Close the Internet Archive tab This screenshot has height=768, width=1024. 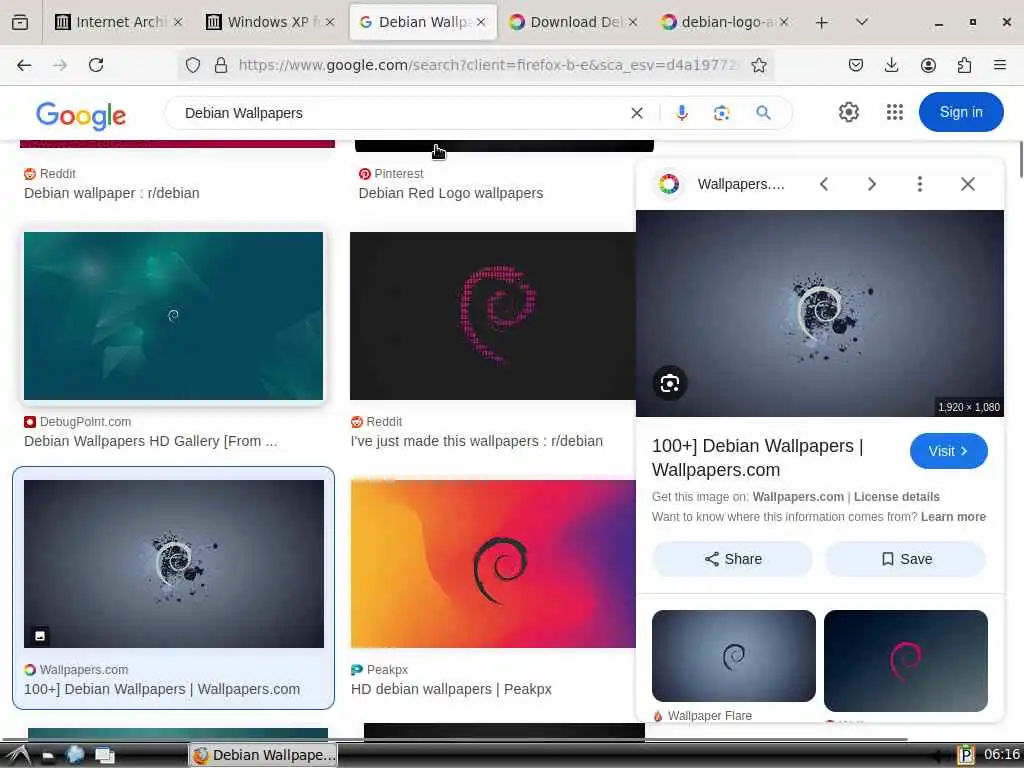[x=178, y=22]
